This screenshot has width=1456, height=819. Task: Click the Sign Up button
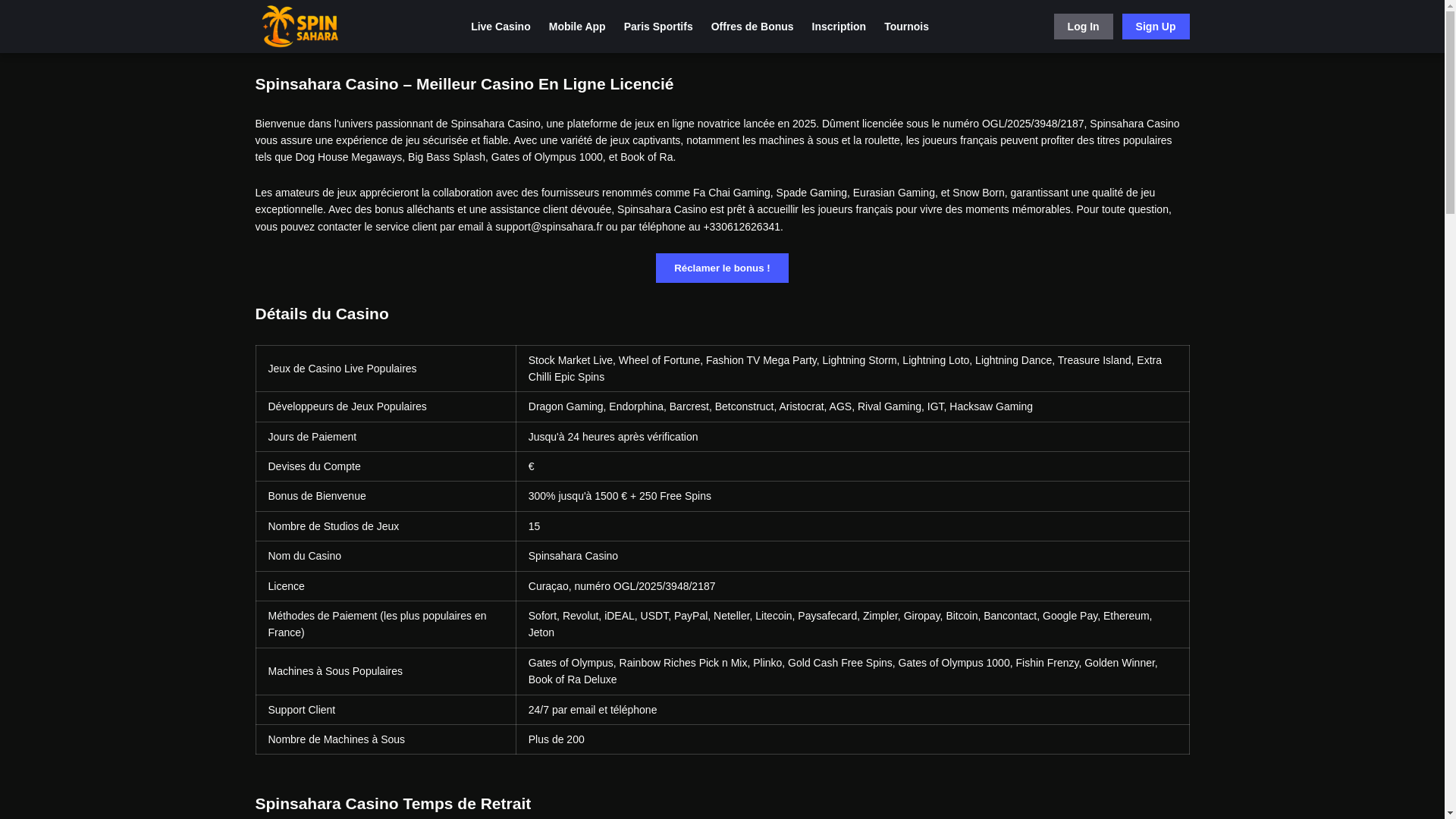(1156, 27)
